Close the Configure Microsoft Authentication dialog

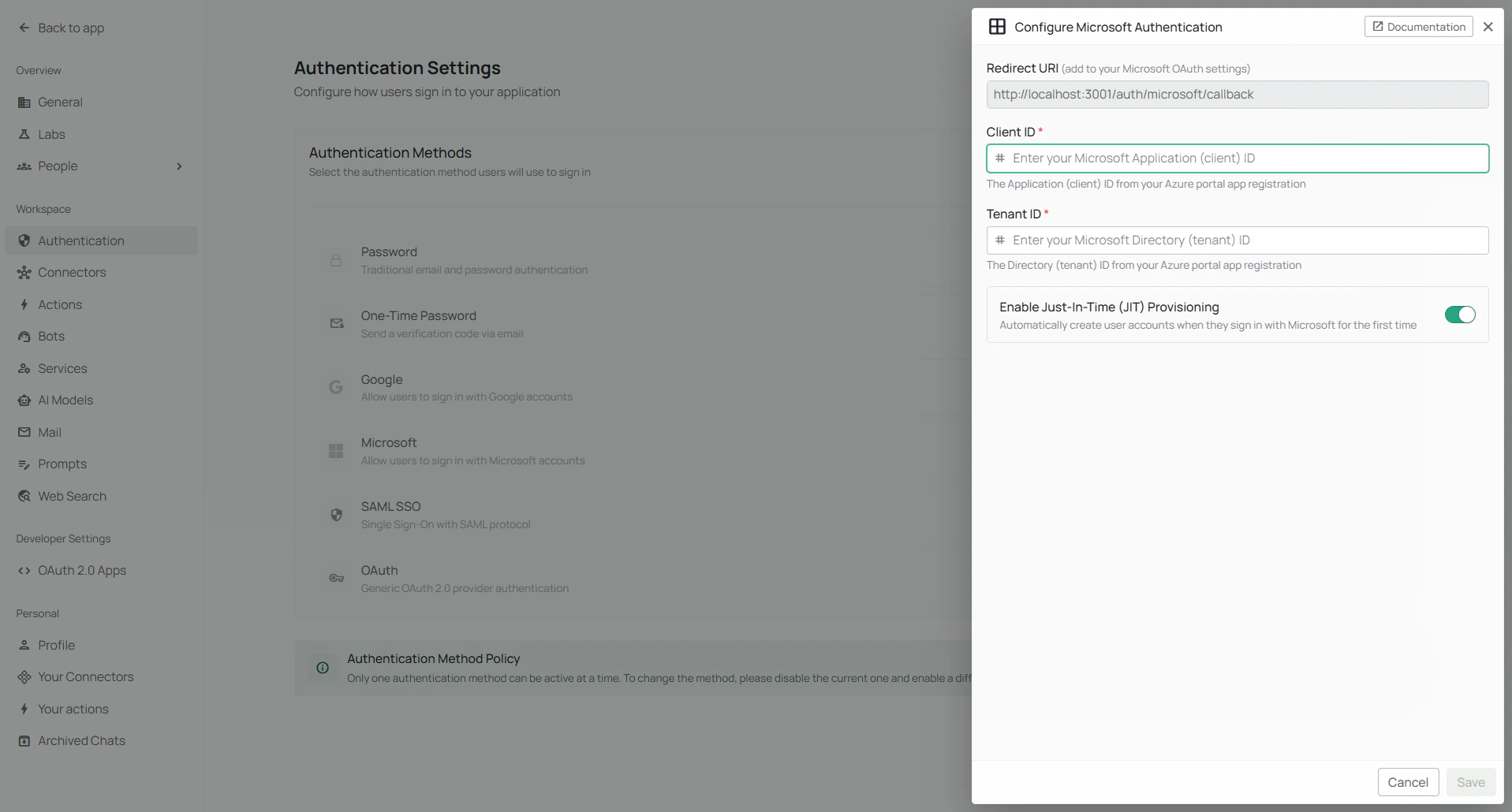[x=1488, y=27]
